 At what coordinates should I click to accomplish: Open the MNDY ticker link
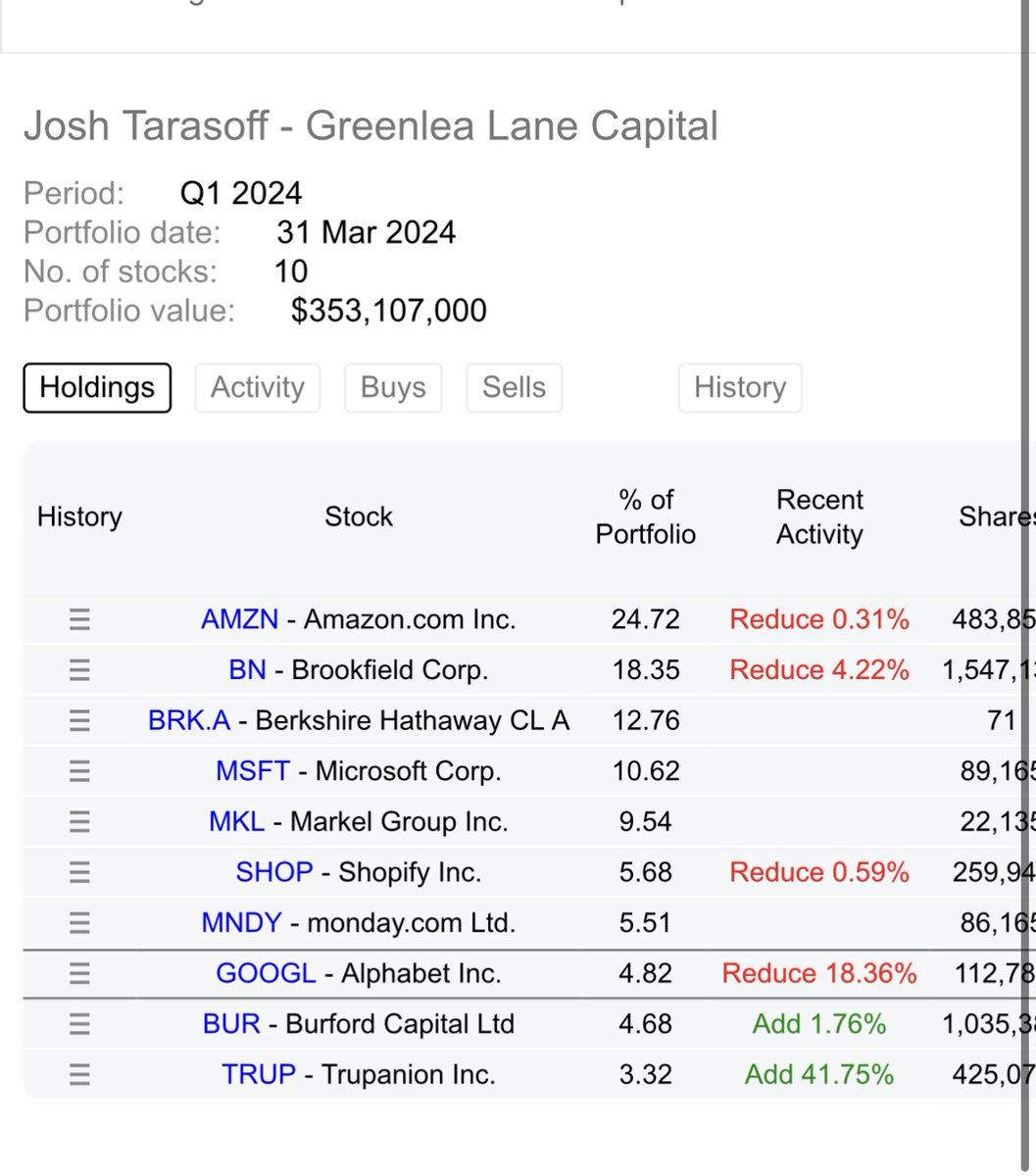pyautogui.click(x=242, y=923)
